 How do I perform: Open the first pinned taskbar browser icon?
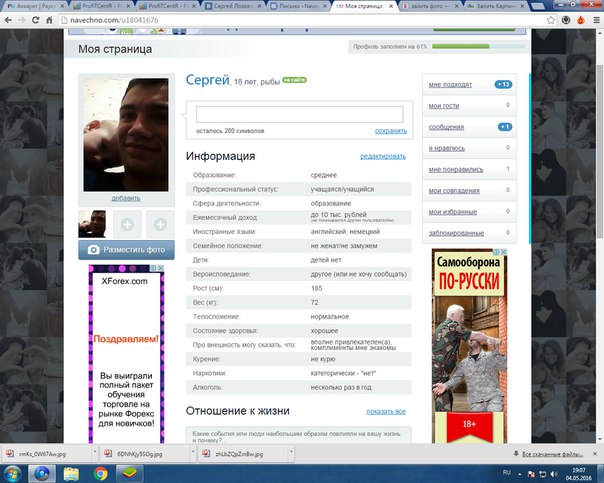tap(42, 473)
